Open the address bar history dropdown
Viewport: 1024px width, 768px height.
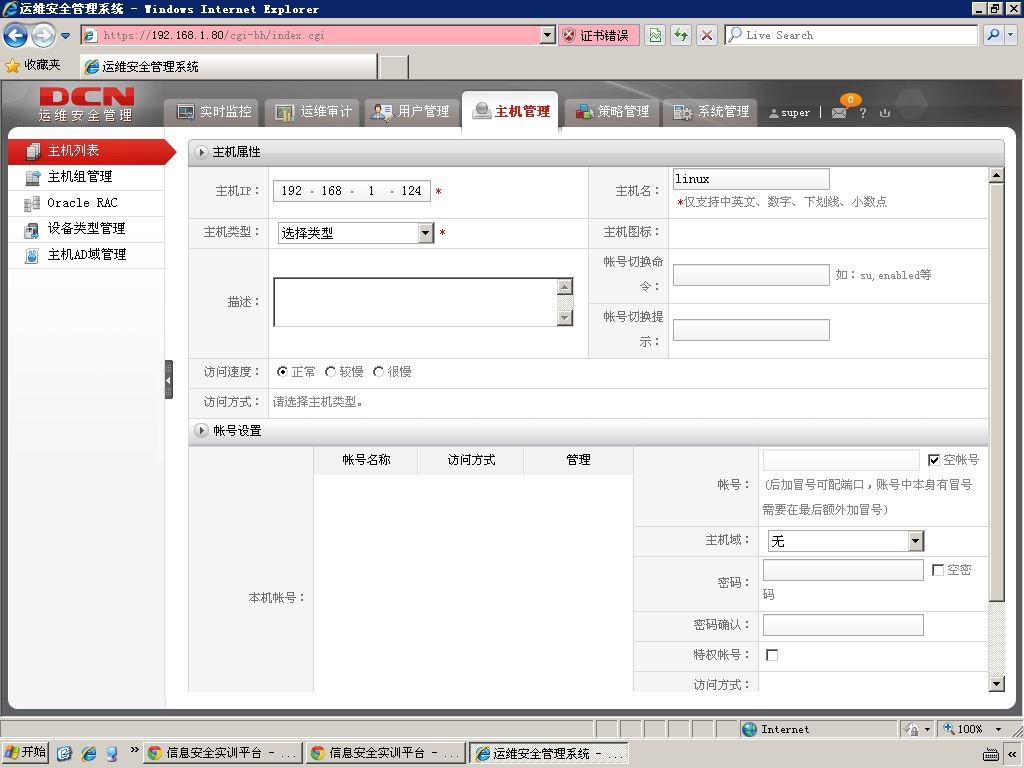[548, 35]
